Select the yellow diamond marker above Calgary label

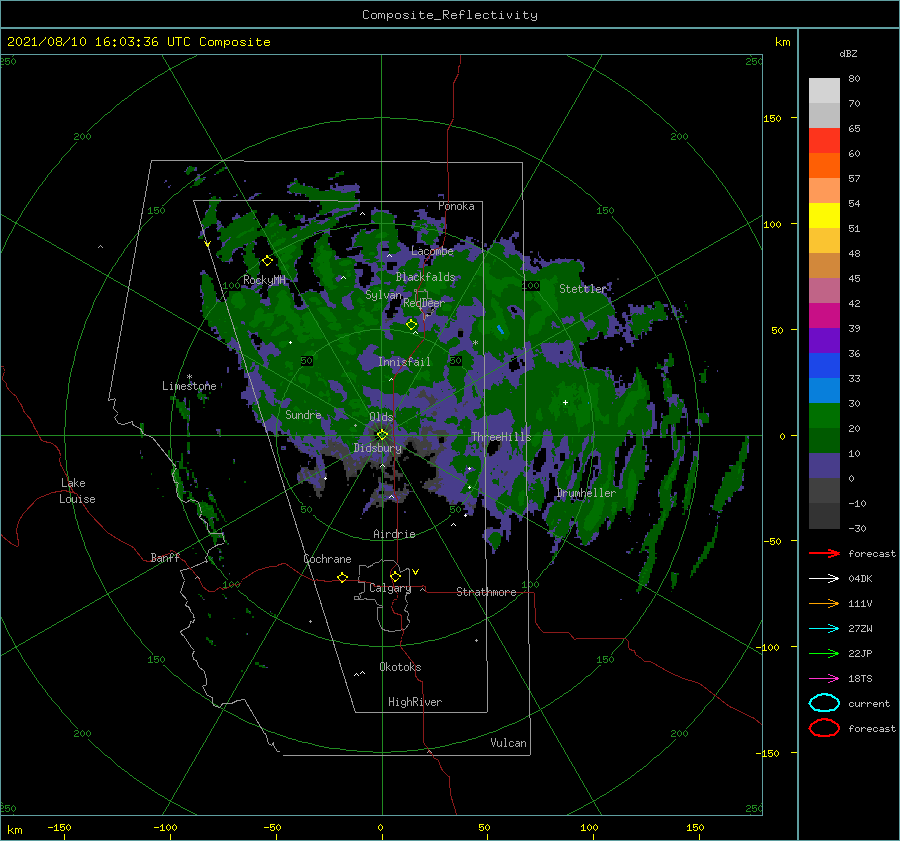click(x=395, y=576)
